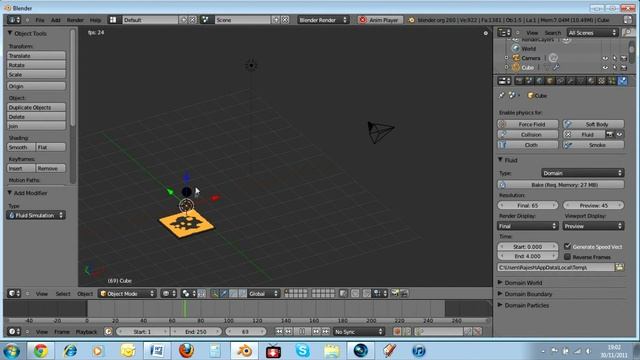Viewport: 640px width, 360px height.
Task: Open the World properties tab icon
Action: (x=540, y=81)
